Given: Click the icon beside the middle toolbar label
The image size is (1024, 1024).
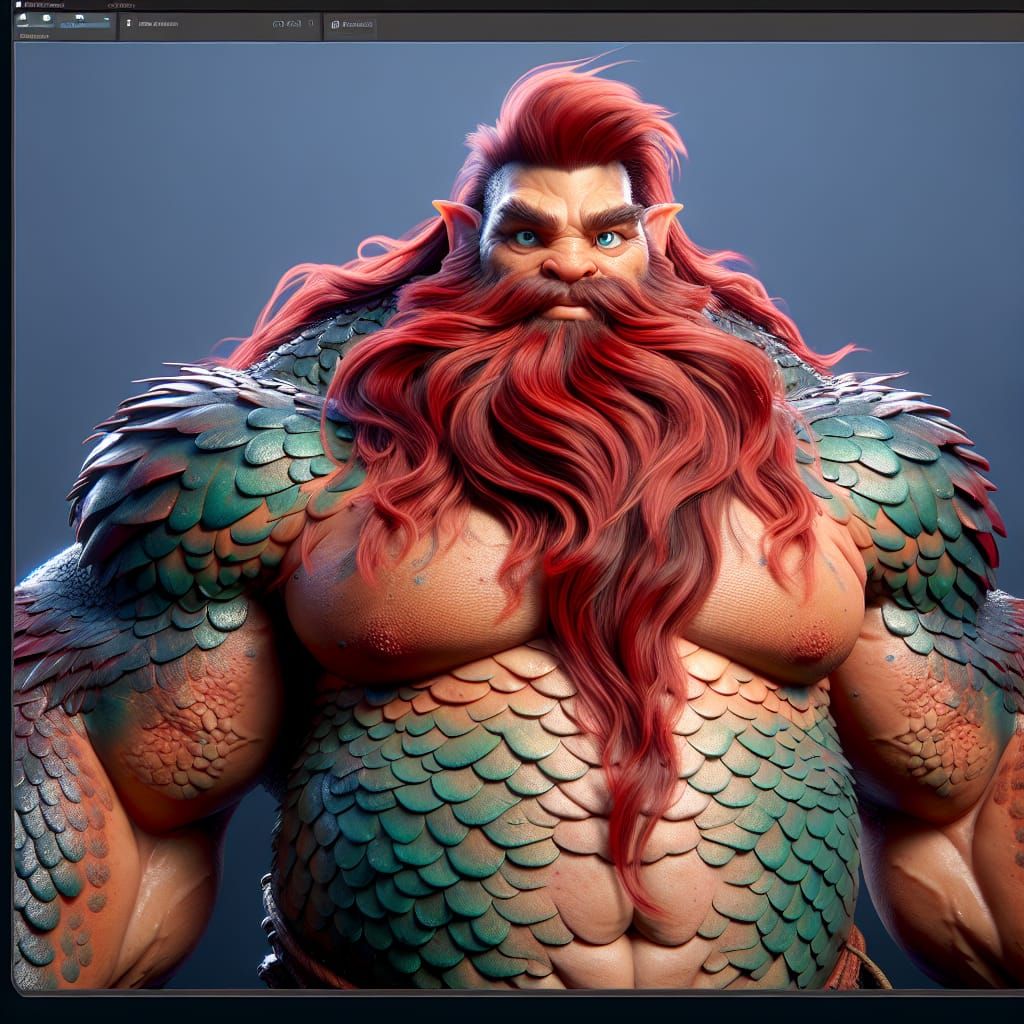Looking at the screenshot, I should coord(128,21).
